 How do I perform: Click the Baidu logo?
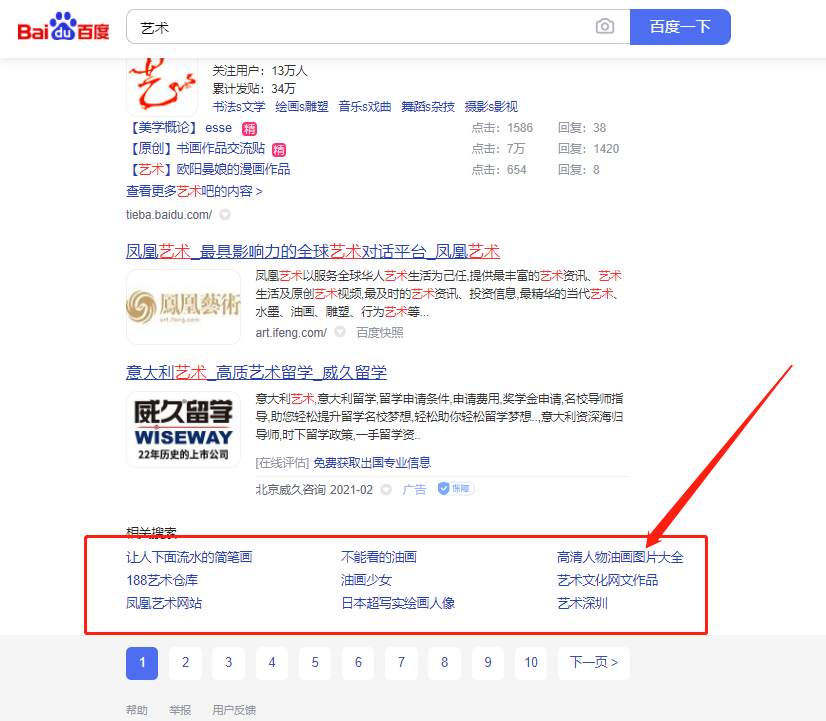click(x=62, y=27)
